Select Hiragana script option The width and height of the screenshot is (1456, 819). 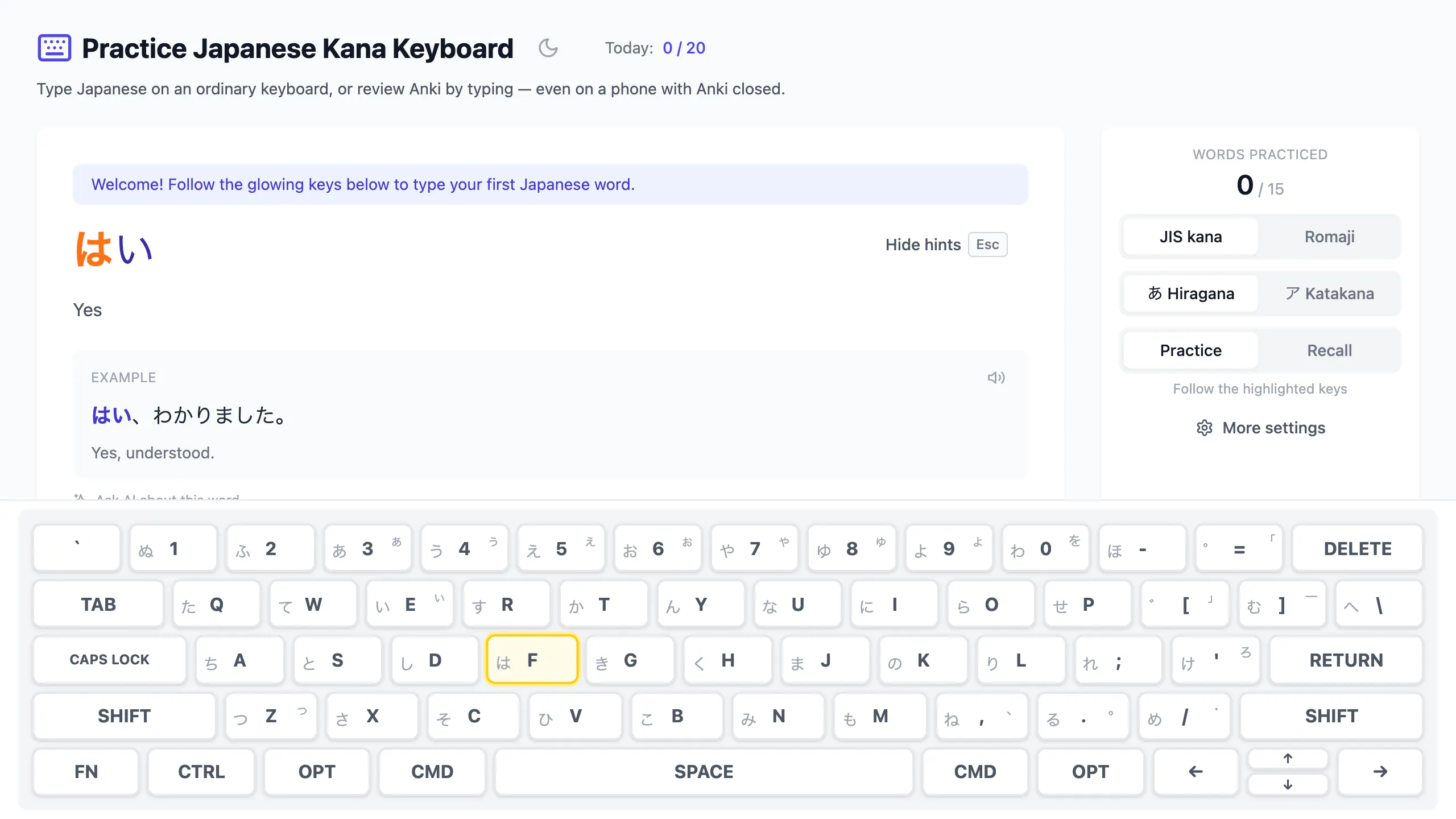(1190, 293)
